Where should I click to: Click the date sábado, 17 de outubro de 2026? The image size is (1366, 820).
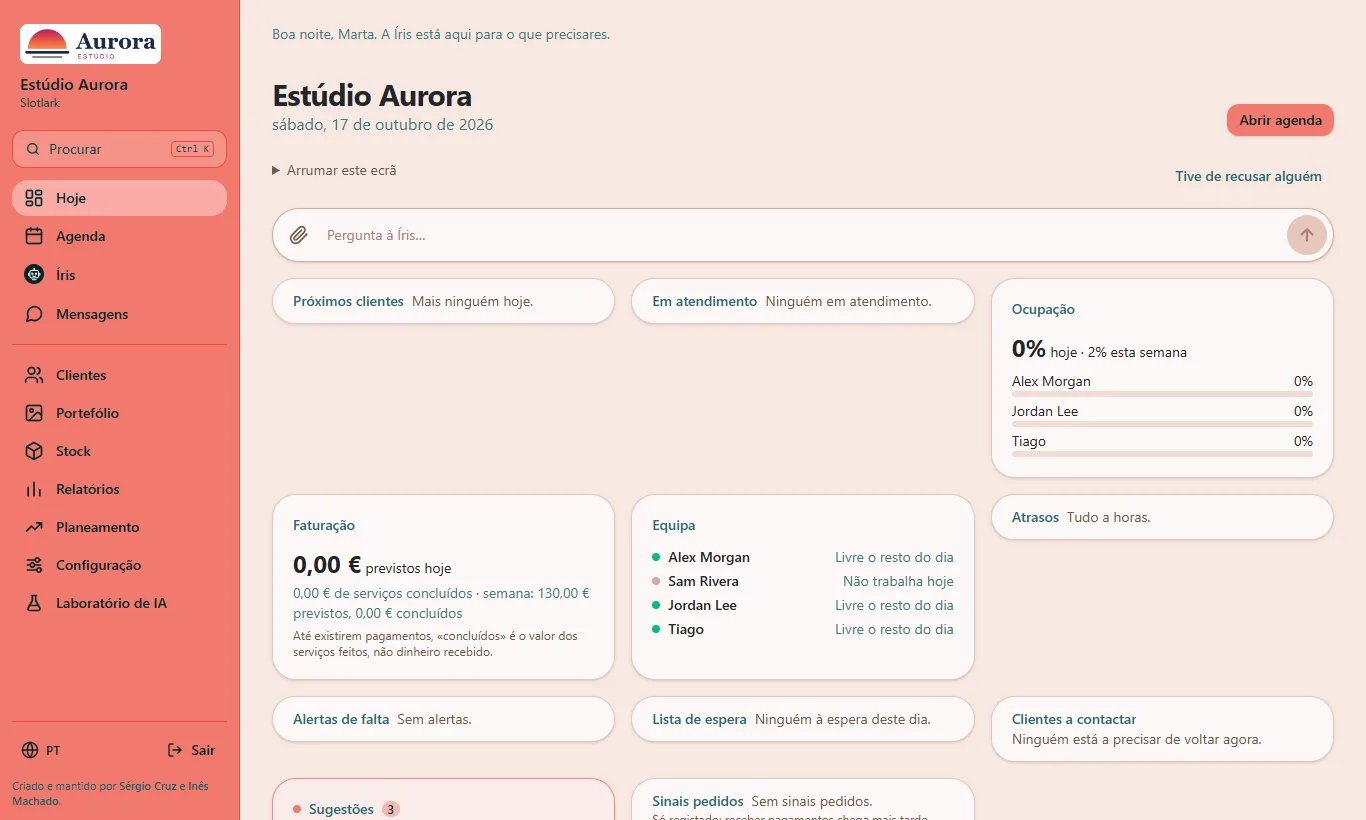pos(383,125)
